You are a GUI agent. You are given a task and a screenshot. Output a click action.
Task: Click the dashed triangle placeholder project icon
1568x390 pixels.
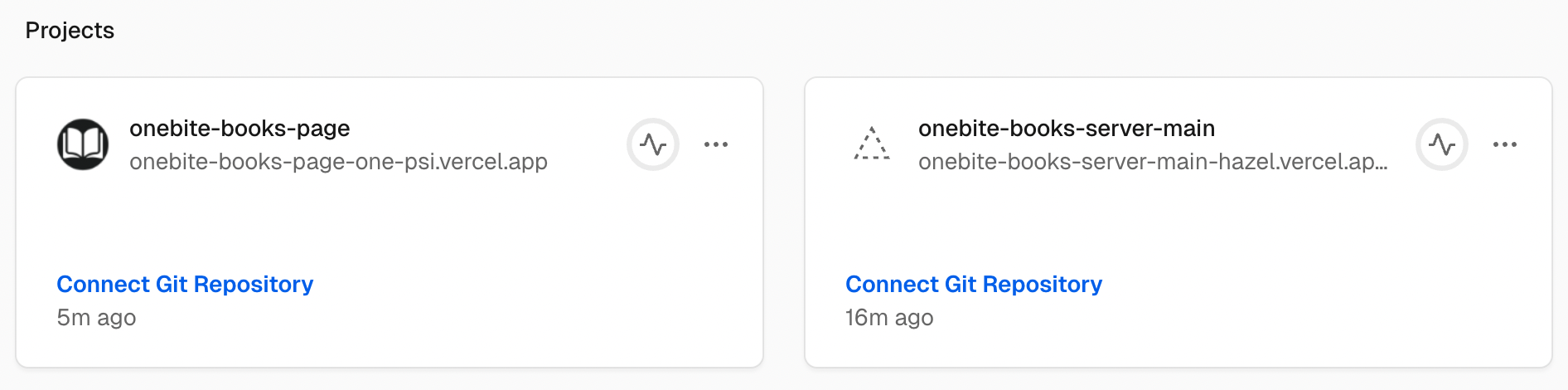click(872, 144)
